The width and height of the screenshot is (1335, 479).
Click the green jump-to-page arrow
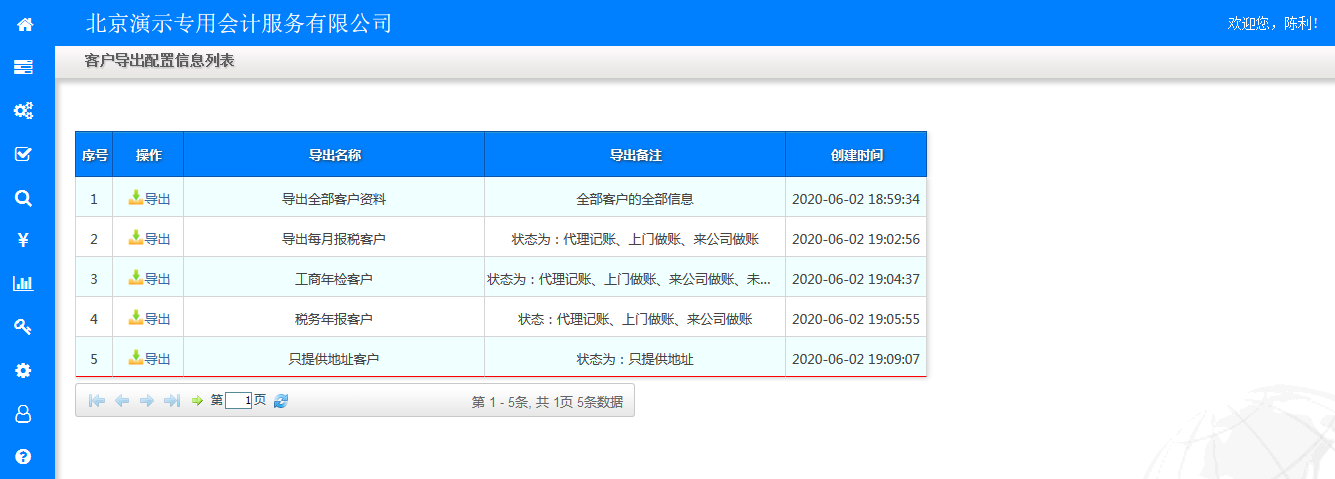[x=197, y=400]
